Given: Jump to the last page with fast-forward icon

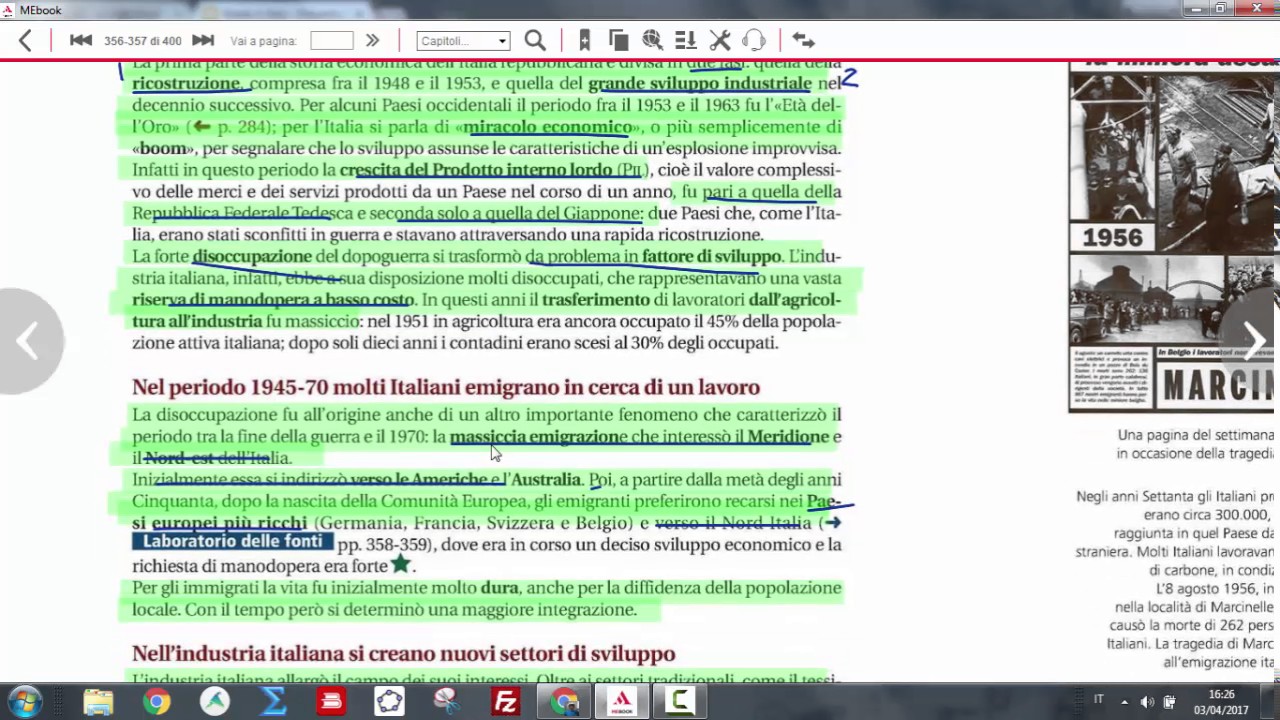Looking at the screenshot, I should pyautogui.click(x=203, y=40).
